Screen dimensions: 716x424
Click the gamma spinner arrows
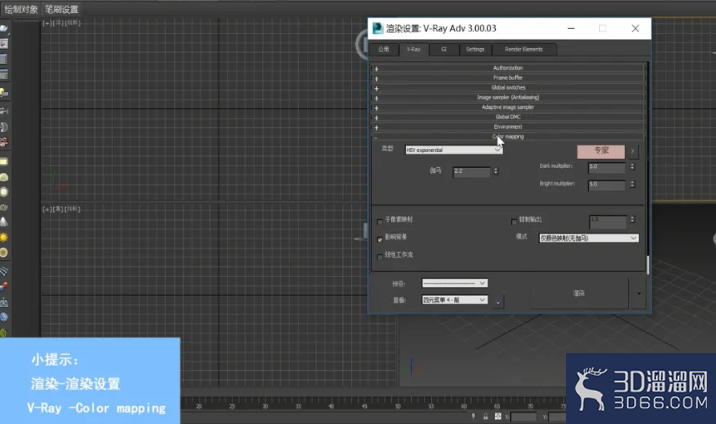496,171
